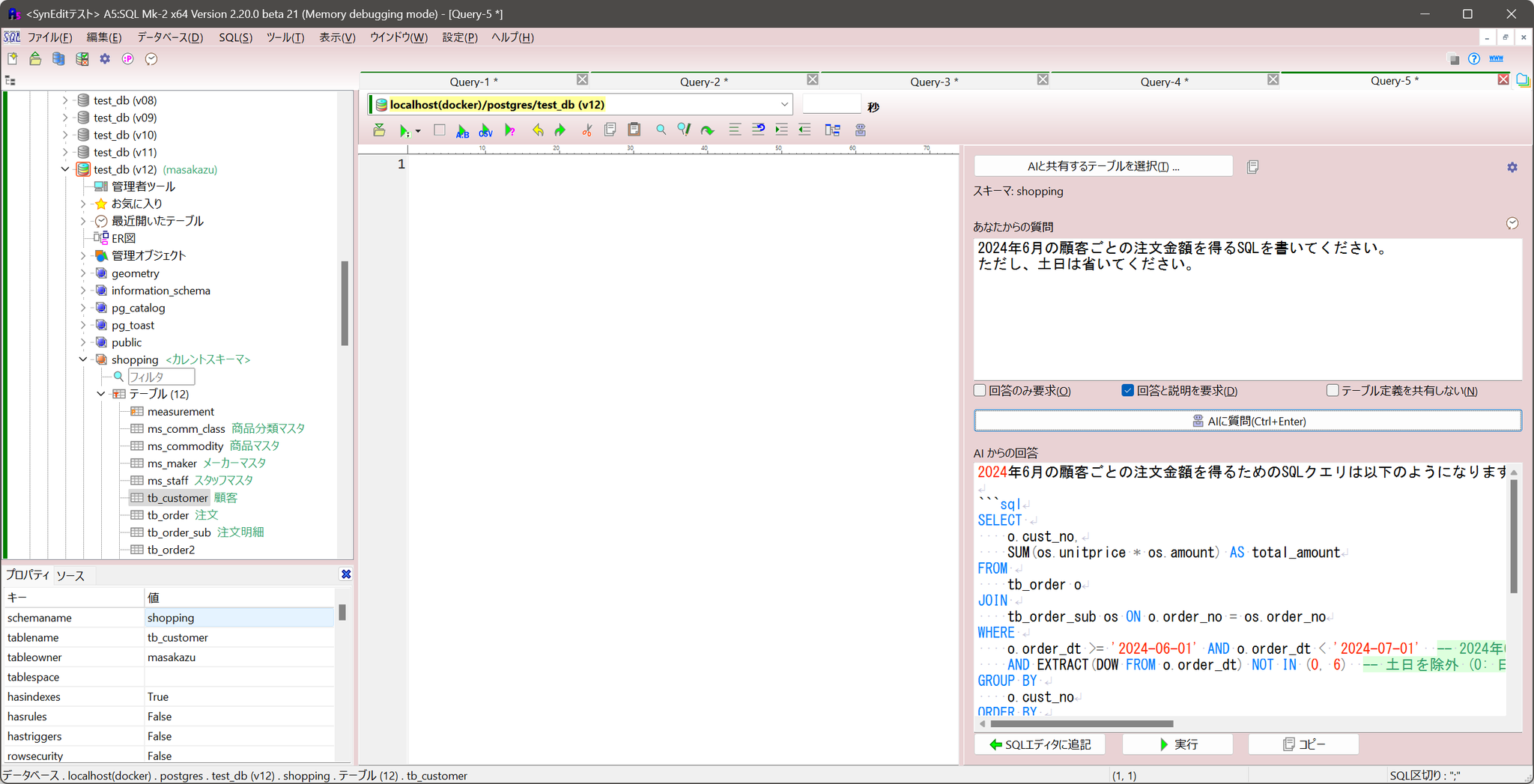Click the green redo arrow icon
The image size is (1534, 784).
(x=560, y=130)
